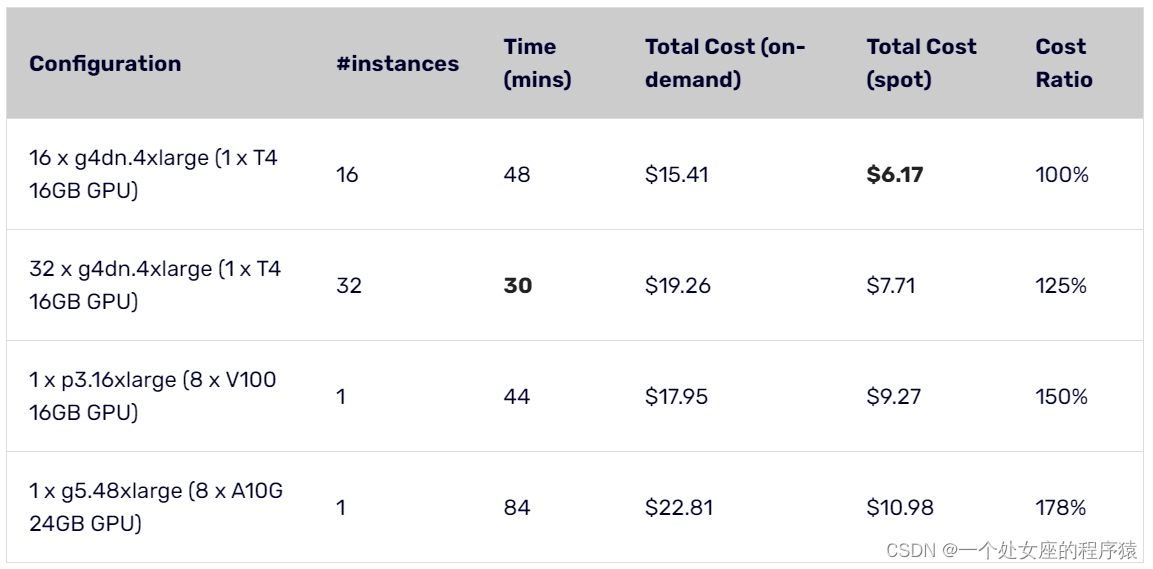1153x569 pixels.
Task: Click the Cost Ratio column header
Action: 1064,63
